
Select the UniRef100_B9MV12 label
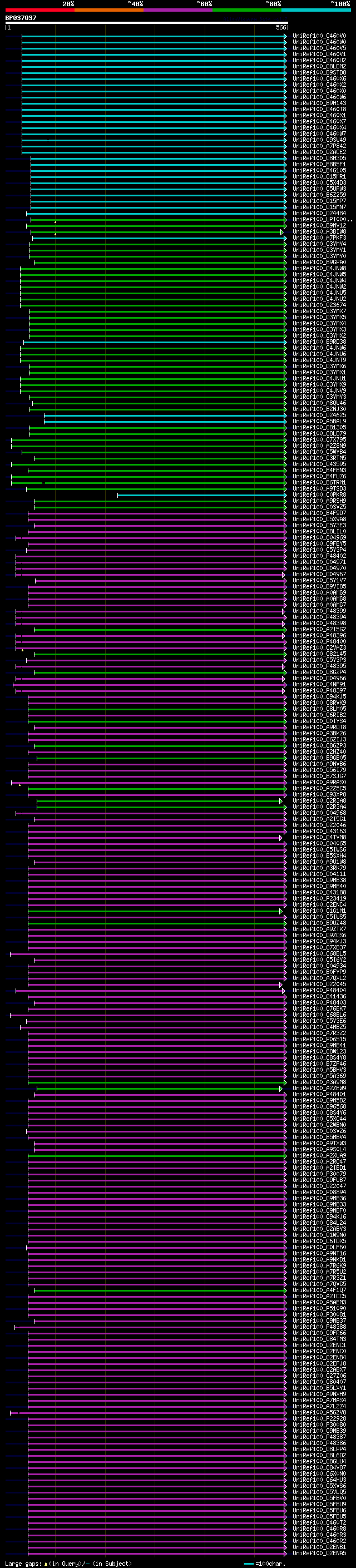coord(319,226)
